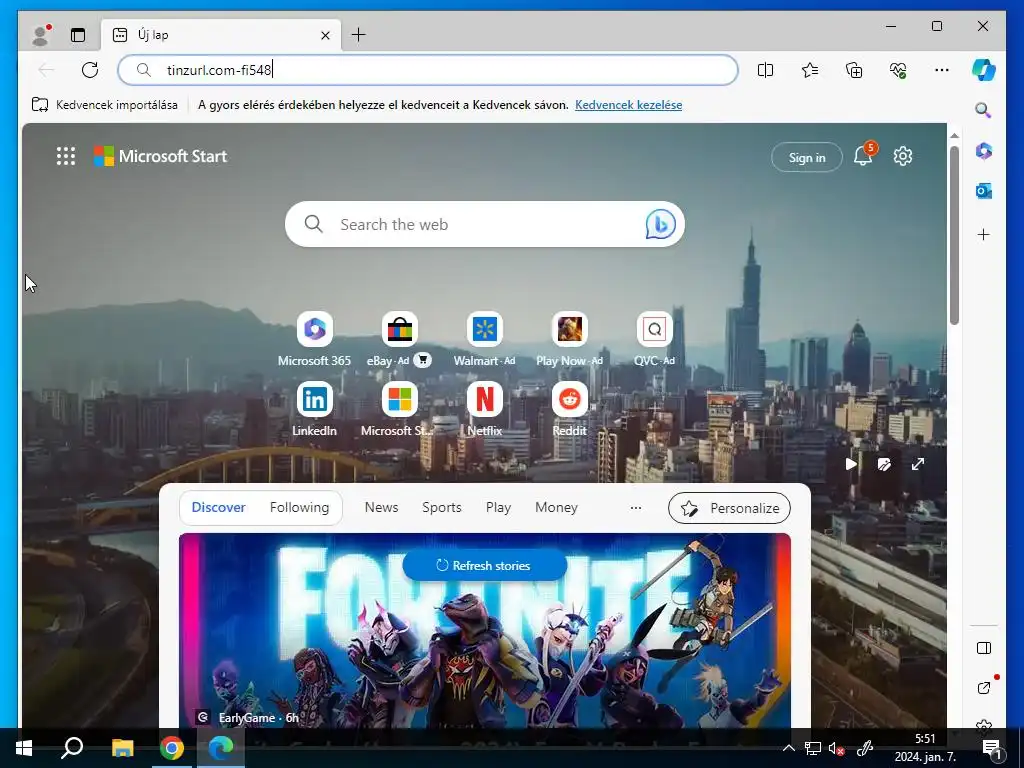Open sidebar search magnifier icon
This screenshot has height=768, width=1024.
point(984,110)
